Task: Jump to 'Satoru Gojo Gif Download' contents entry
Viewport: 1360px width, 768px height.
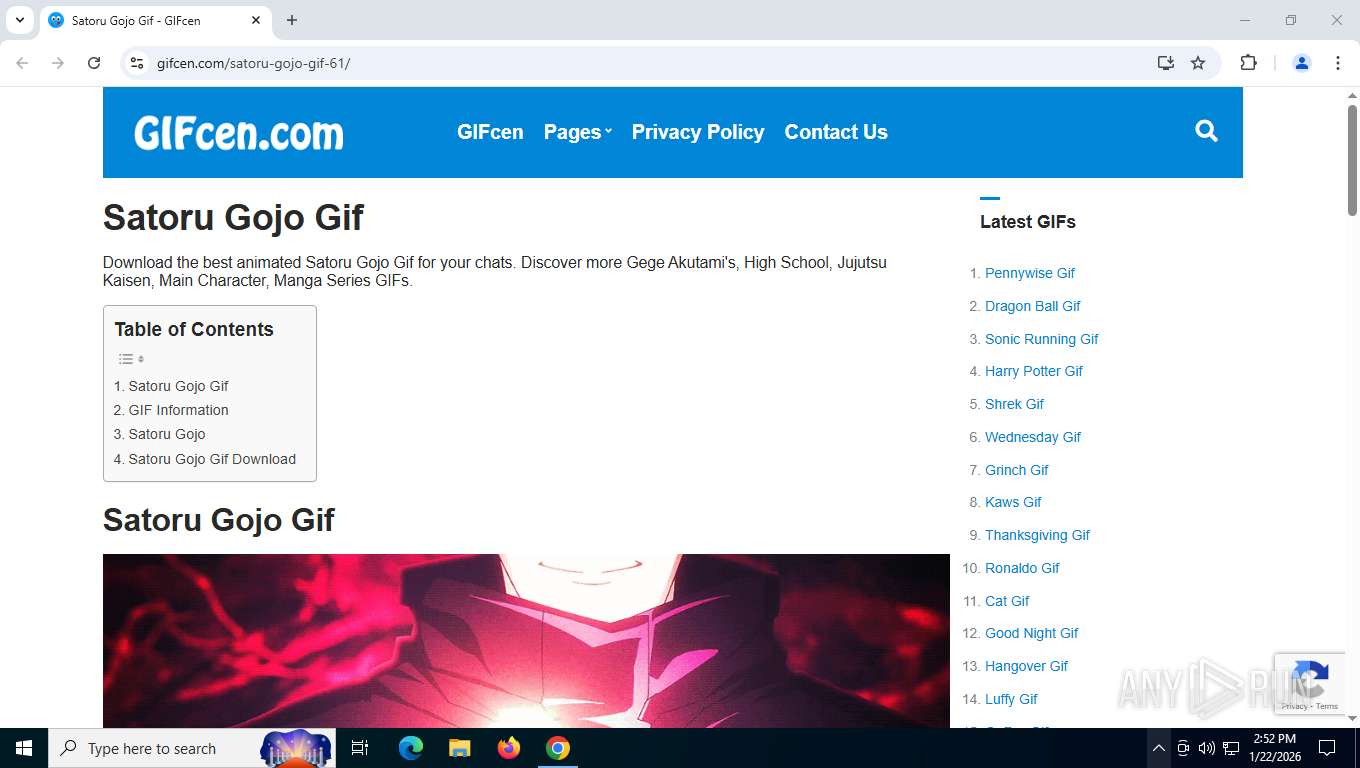Action: [x=205, y=459]
